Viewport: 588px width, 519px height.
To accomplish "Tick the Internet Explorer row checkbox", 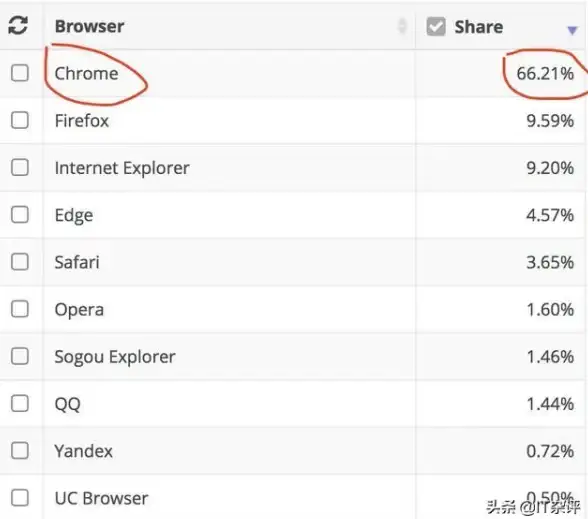I will 20,167.
